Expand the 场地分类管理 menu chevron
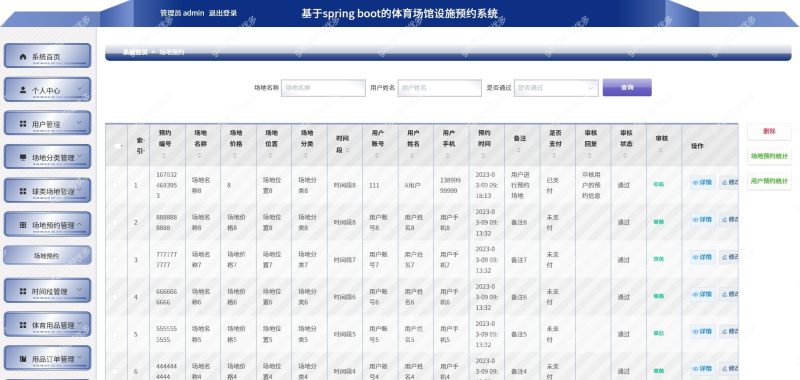 pyautogui.click(x=79, y=156)
